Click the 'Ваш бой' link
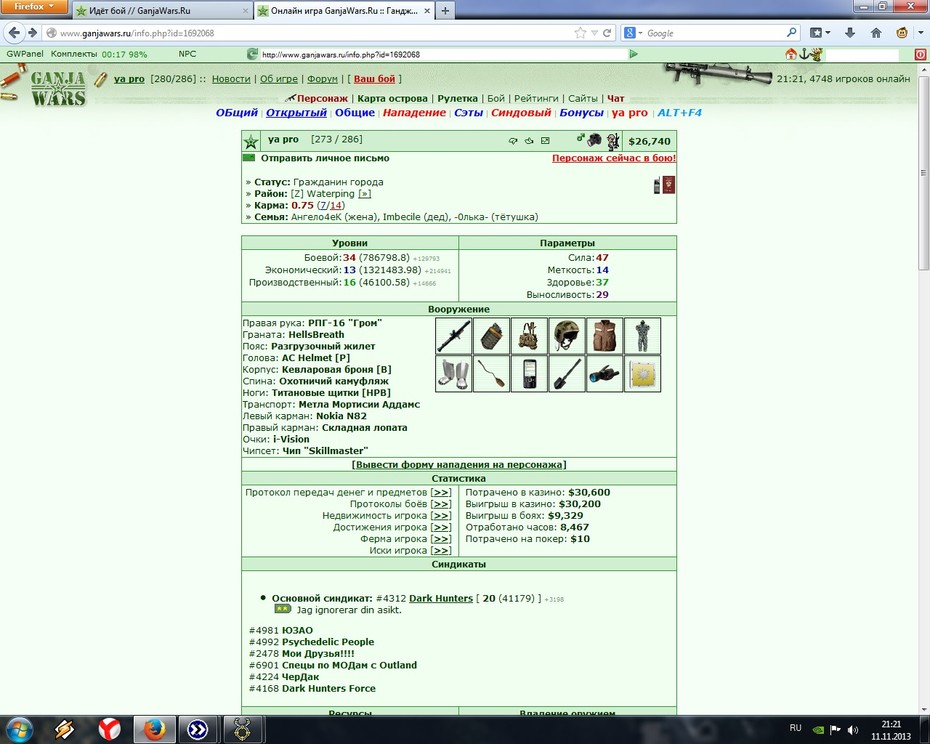930x744 pixels. [374, 79]
